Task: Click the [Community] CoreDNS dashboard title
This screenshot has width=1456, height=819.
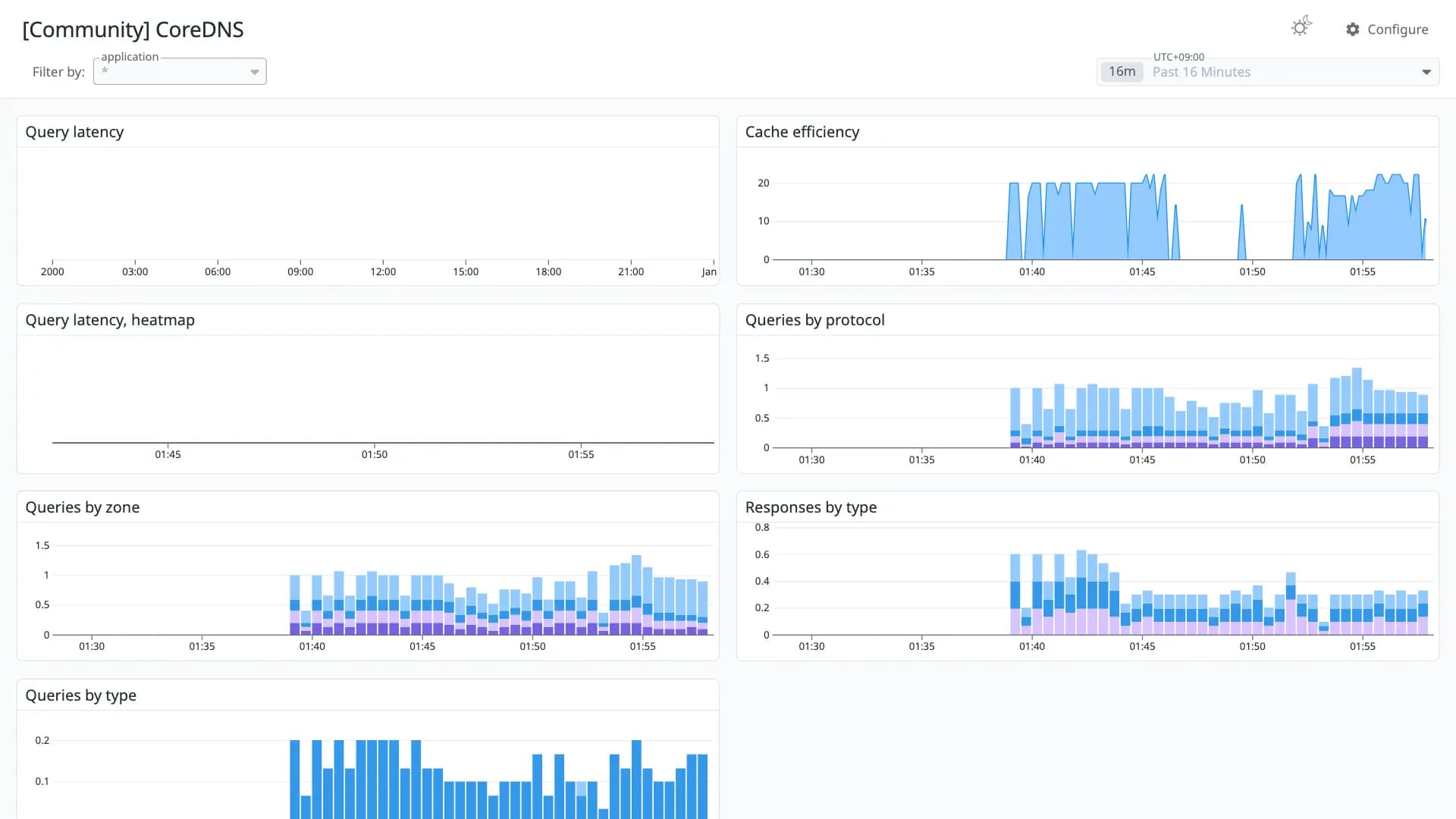Action: (x=133, y=30)
